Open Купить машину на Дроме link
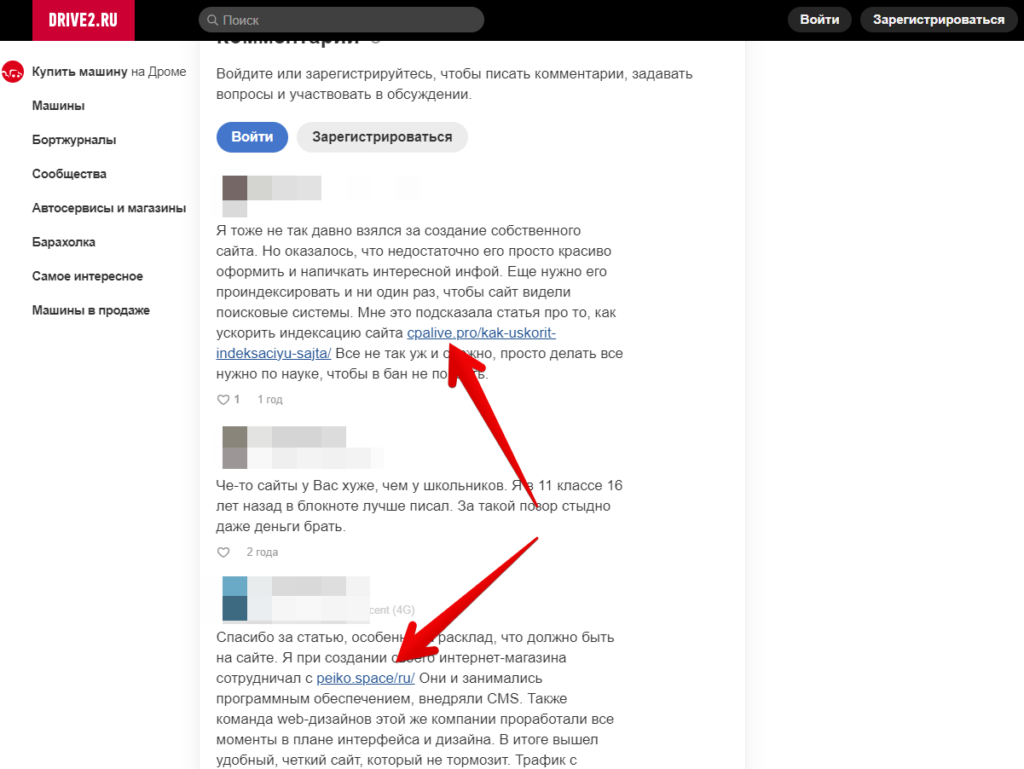 click(109, 72)
